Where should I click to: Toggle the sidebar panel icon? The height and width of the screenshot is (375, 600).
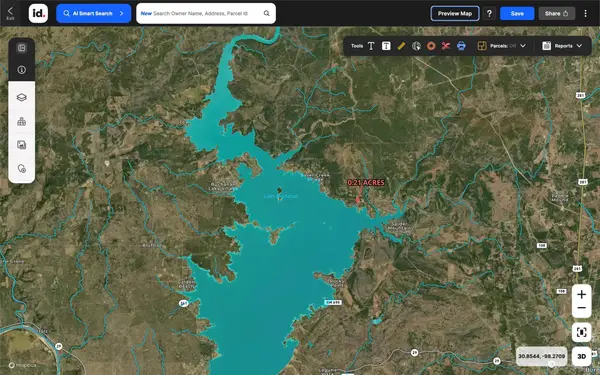[x=21, y=48]
